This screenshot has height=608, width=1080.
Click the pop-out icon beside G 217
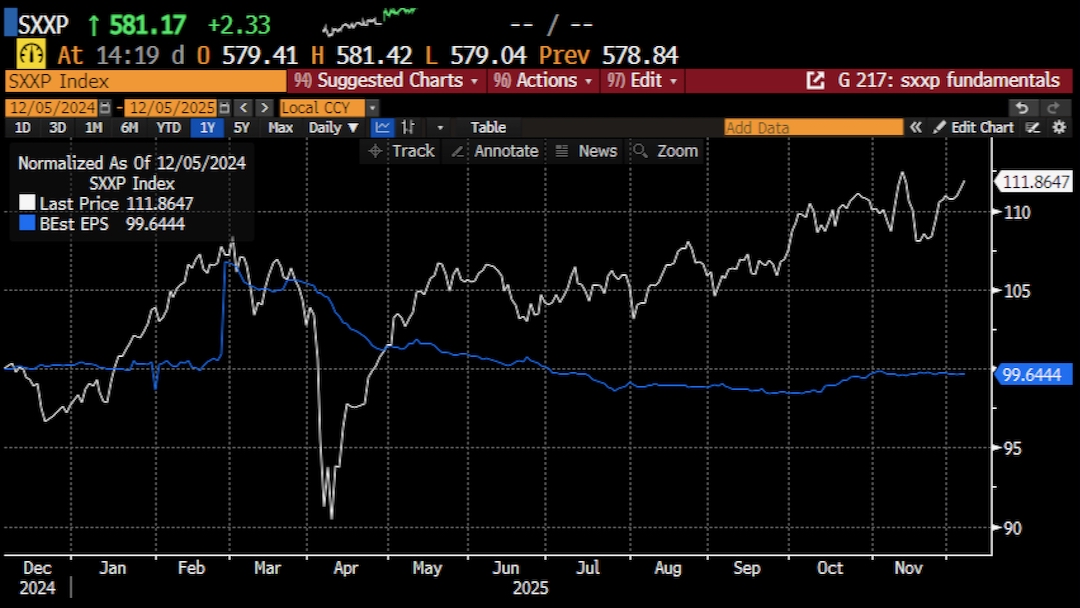(x=815, y=81)
